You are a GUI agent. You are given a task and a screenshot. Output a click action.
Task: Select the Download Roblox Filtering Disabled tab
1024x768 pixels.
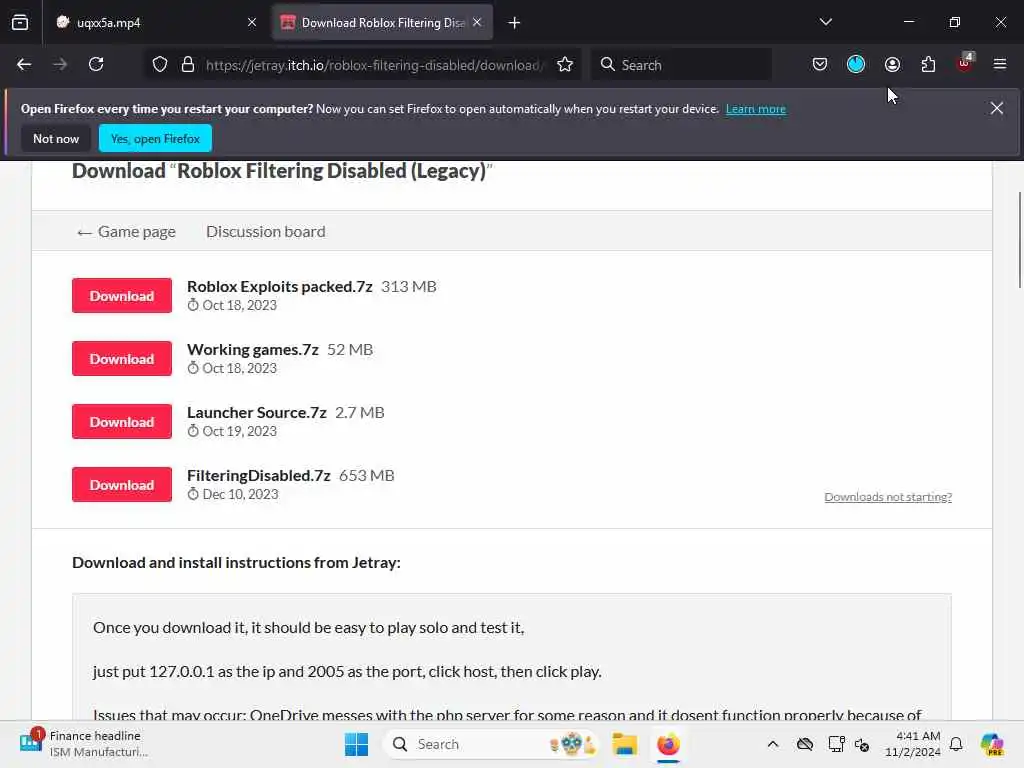pos(382,22)
